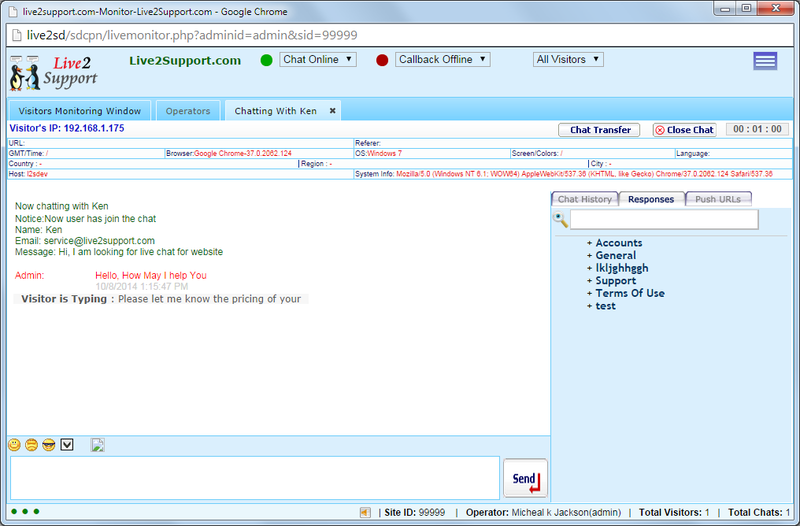The image size is (800, 526).
Task: Open the hamburger menu icon
Action: [x=765, y=61]
